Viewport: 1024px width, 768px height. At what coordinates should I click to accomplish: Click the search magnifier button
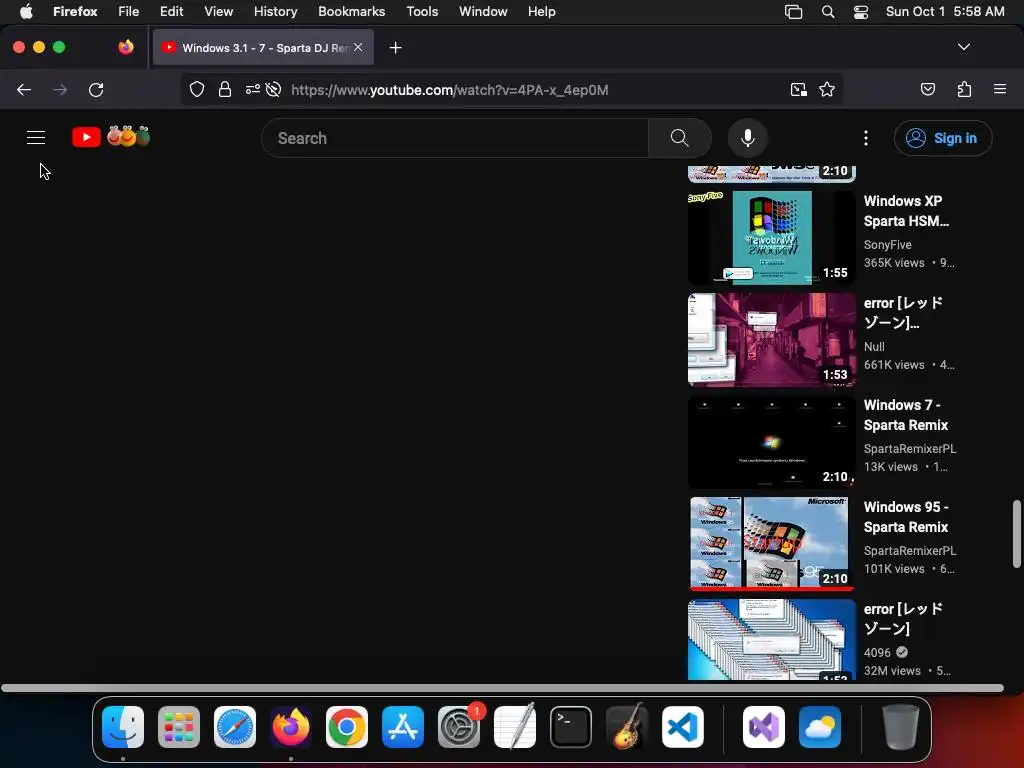click(x=680, y=138)
